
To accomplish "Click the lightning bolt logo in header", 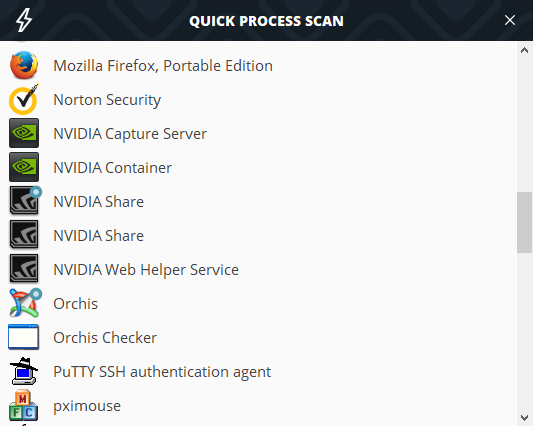I will pyautogui.click(x=24, y=20).
